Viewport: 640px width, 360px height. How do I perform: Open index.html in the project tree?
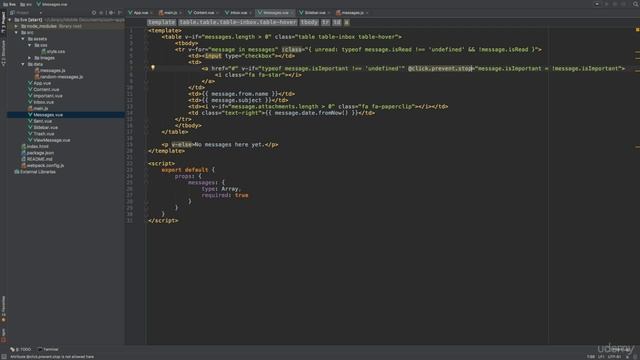pos(35,147)
